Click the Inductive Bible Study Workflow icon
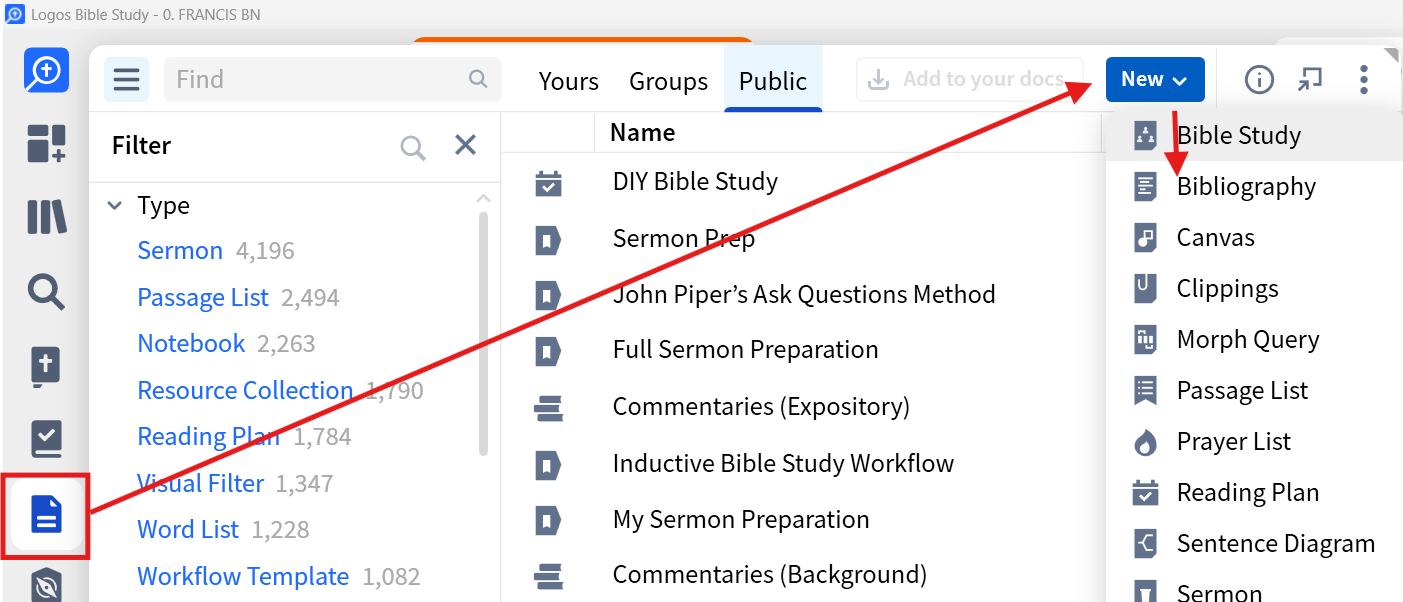The width and height of the screenshot is (1403, 602). click(547, 465)
